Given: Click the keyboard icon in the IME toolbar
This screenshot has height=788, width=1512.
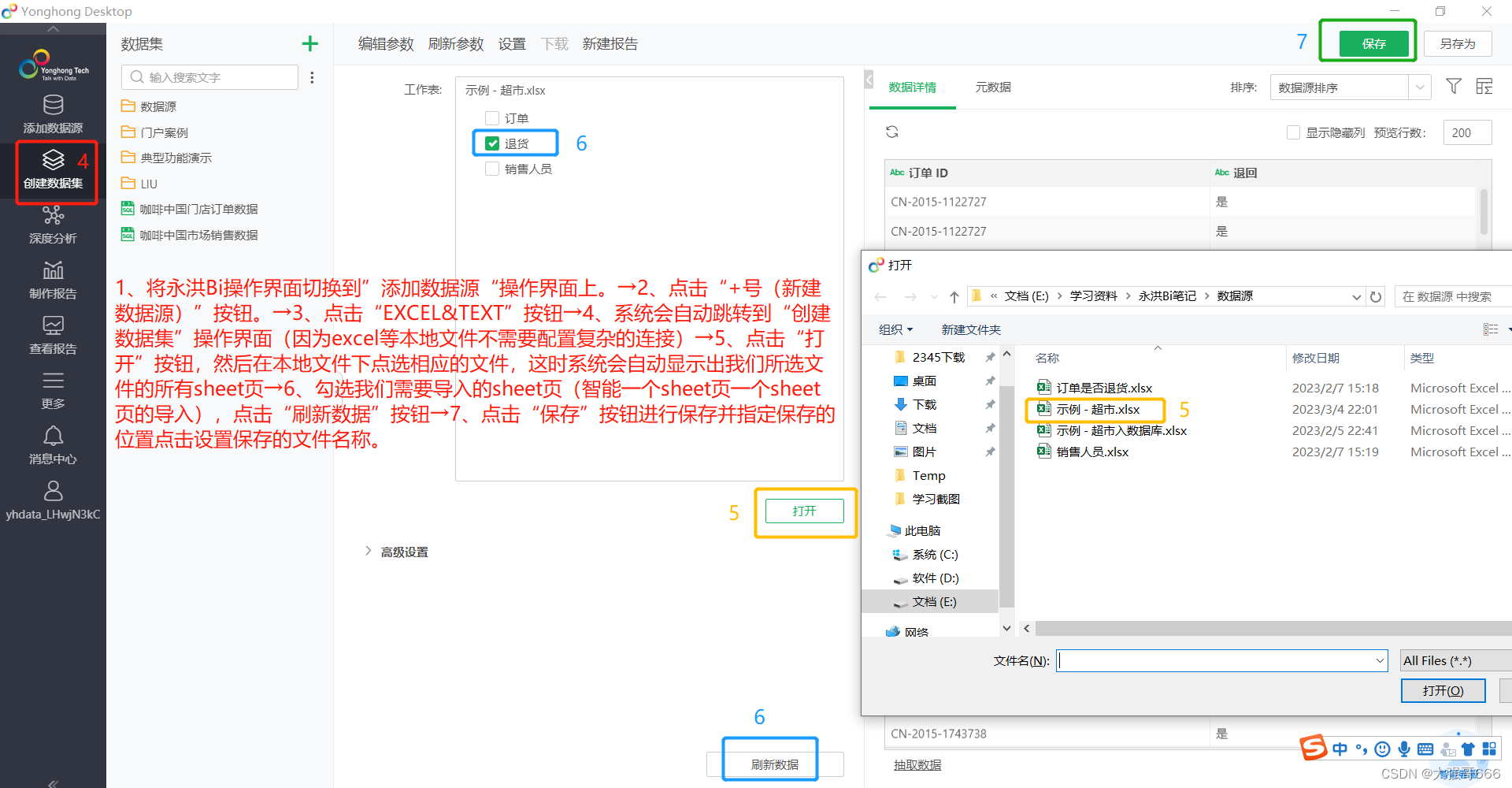Looking at the screenshot, I should click(1425, 749).
